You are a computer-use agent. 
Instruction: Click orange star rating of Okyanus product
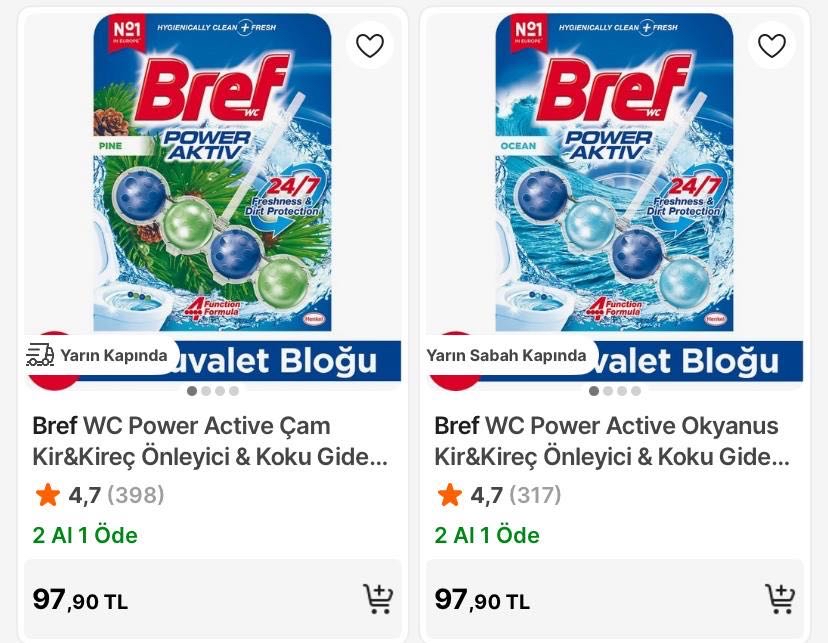tap(449, 495)
